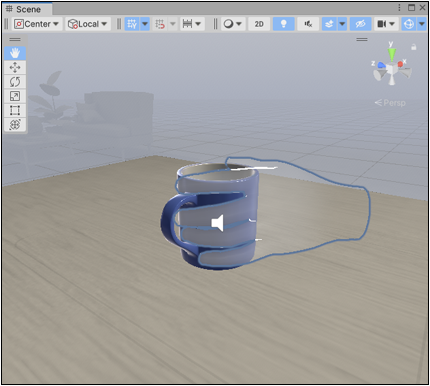Image resolution: width=430 pixels, height=386 pixels.
Task: Select the combined Transform tool
Action: tap(15, 124)
